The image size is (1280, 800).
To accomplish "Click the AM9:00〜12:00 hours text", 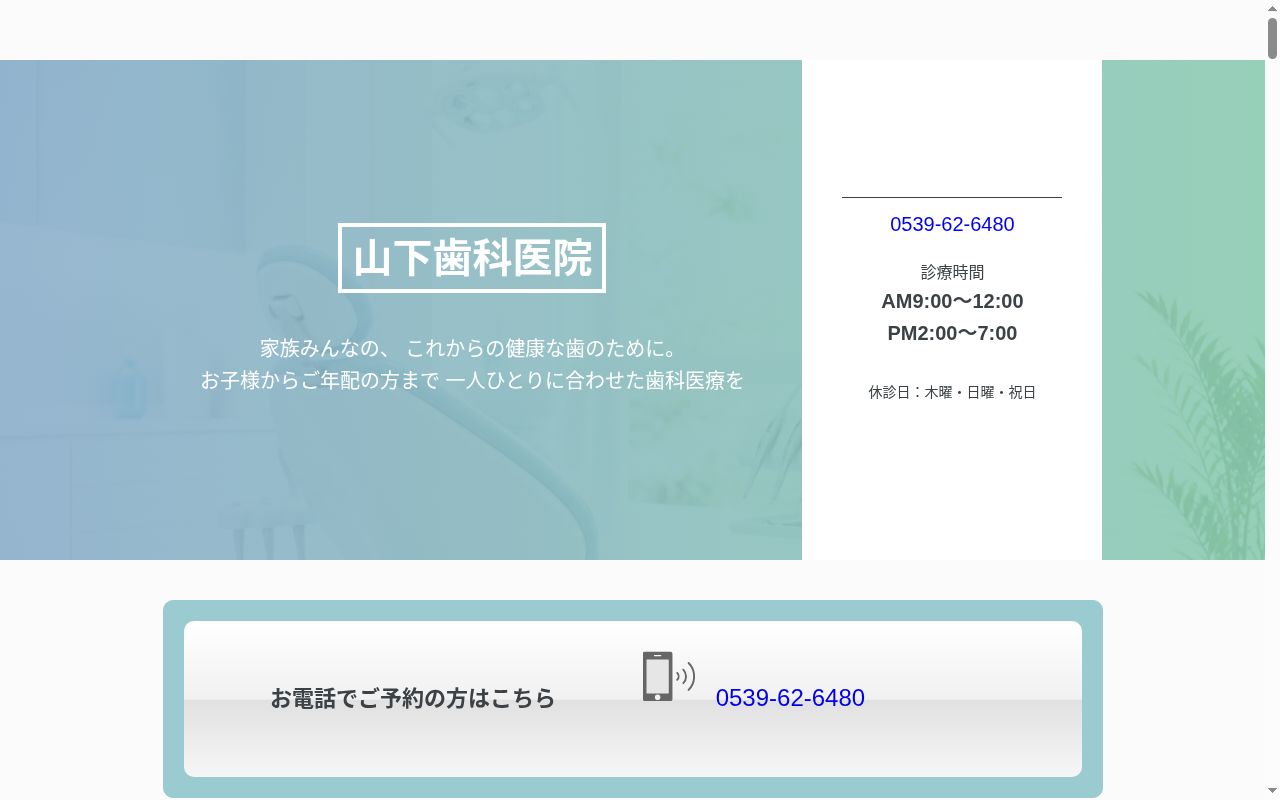I will [952, 301].
